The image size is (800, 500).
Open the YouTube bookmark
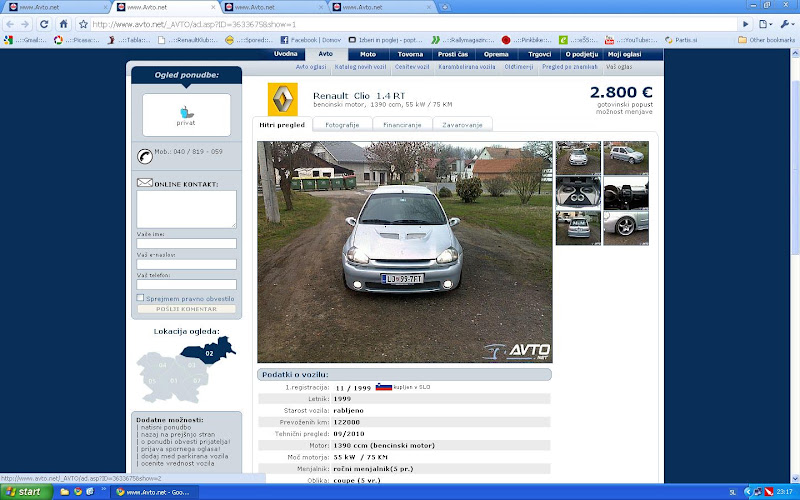tap(632, 40)
